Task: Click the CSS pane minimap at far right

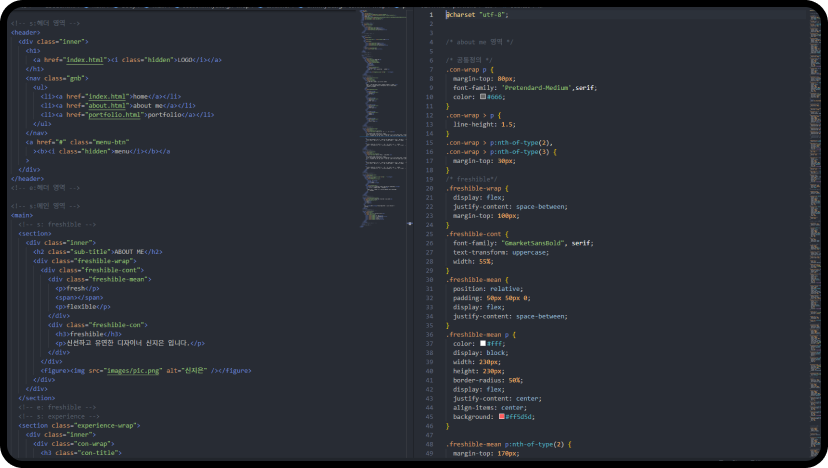Action: tap(816, 232)
